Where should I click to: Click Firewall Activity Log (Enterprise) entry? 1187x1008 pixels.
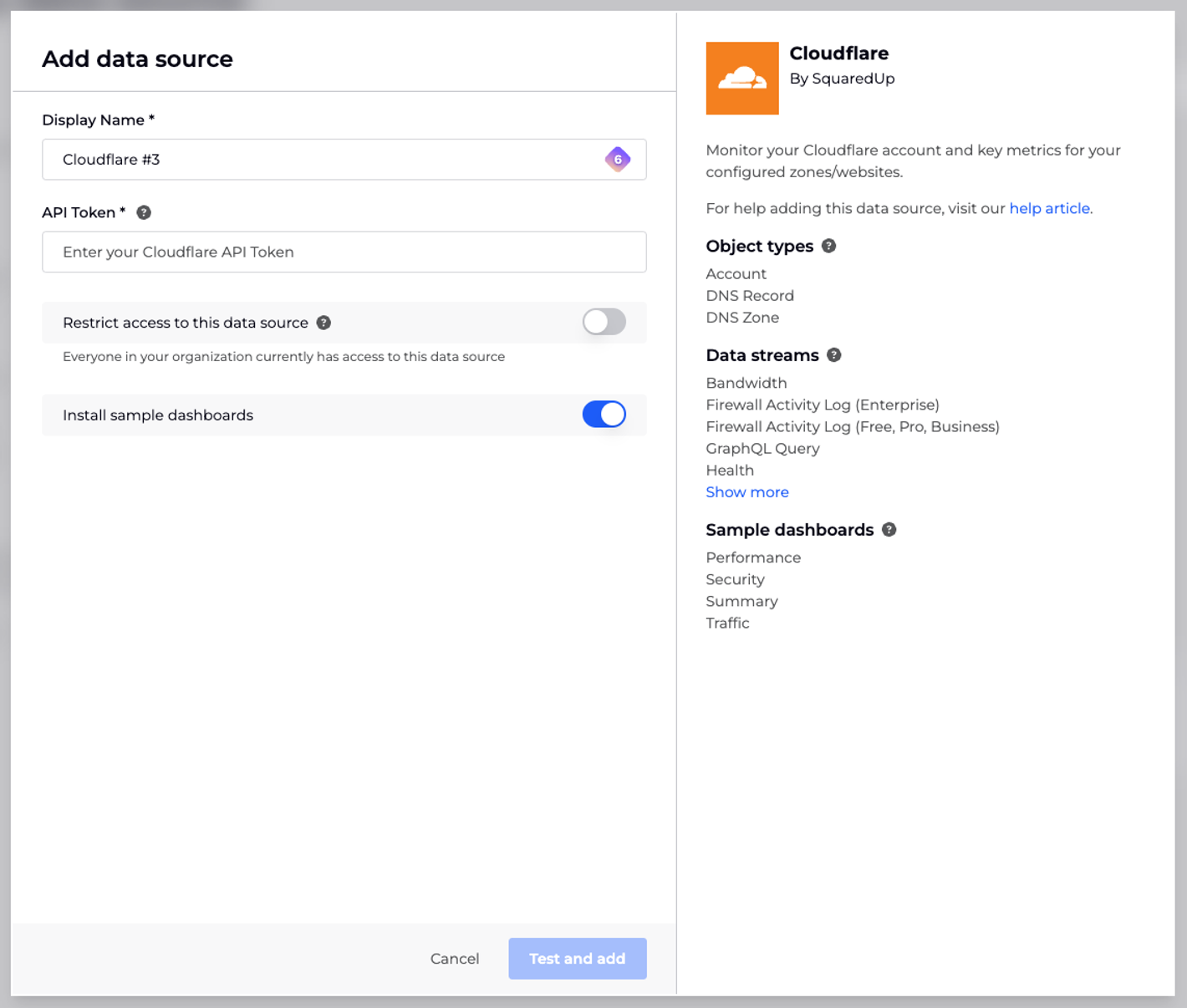pos(823,405)
